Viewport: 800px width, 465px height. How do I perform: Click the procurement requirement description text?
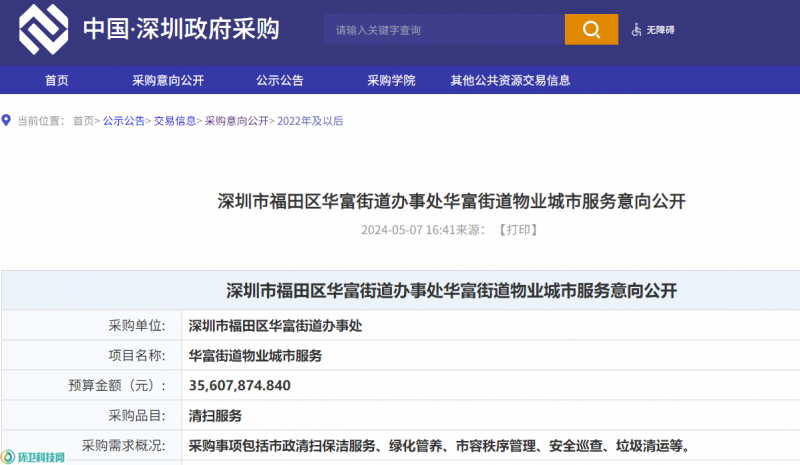point(440,446)
